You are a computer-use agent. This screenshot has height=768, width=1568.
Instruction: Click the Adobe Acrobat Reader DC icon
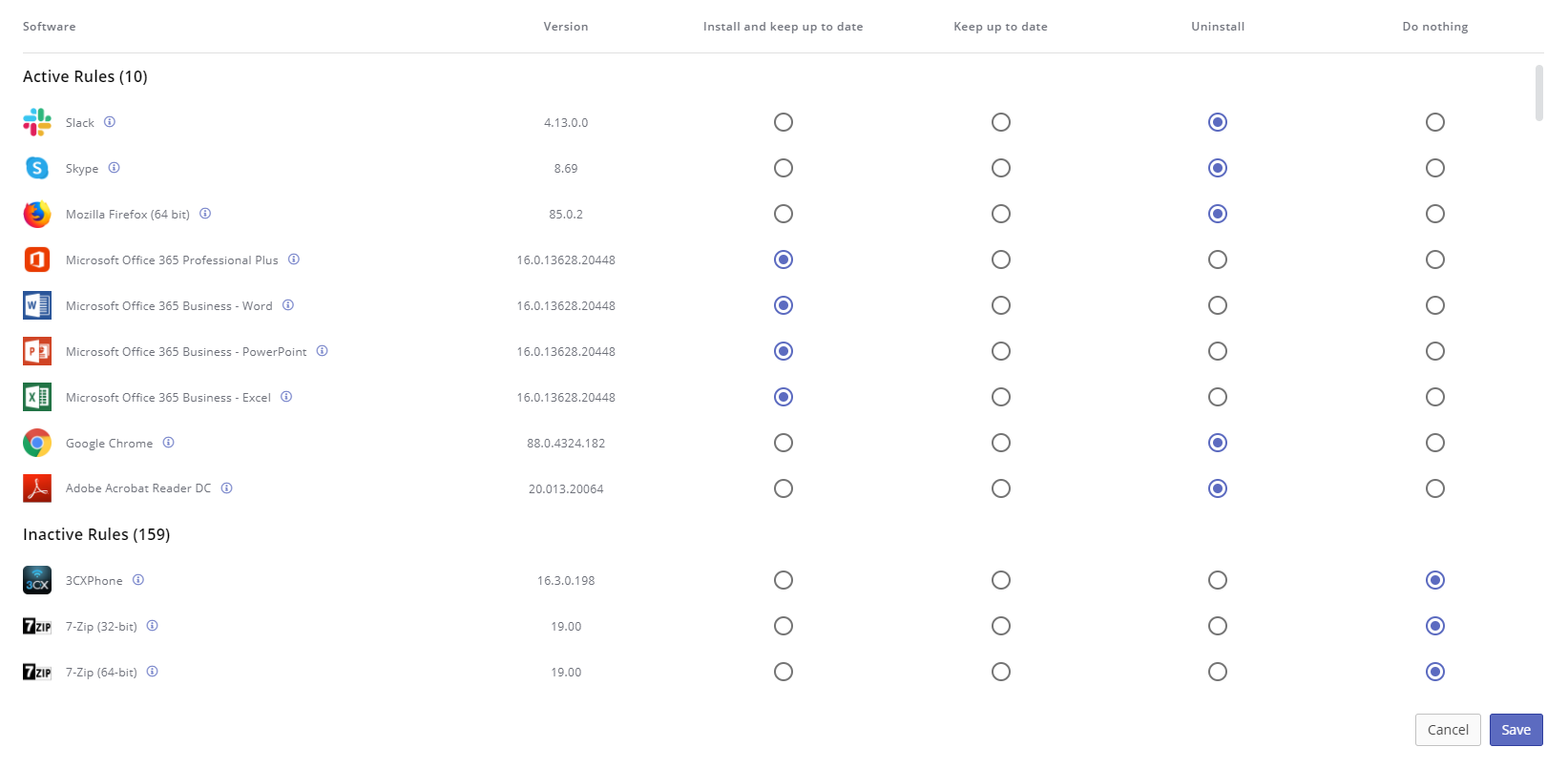pos(37,488)
